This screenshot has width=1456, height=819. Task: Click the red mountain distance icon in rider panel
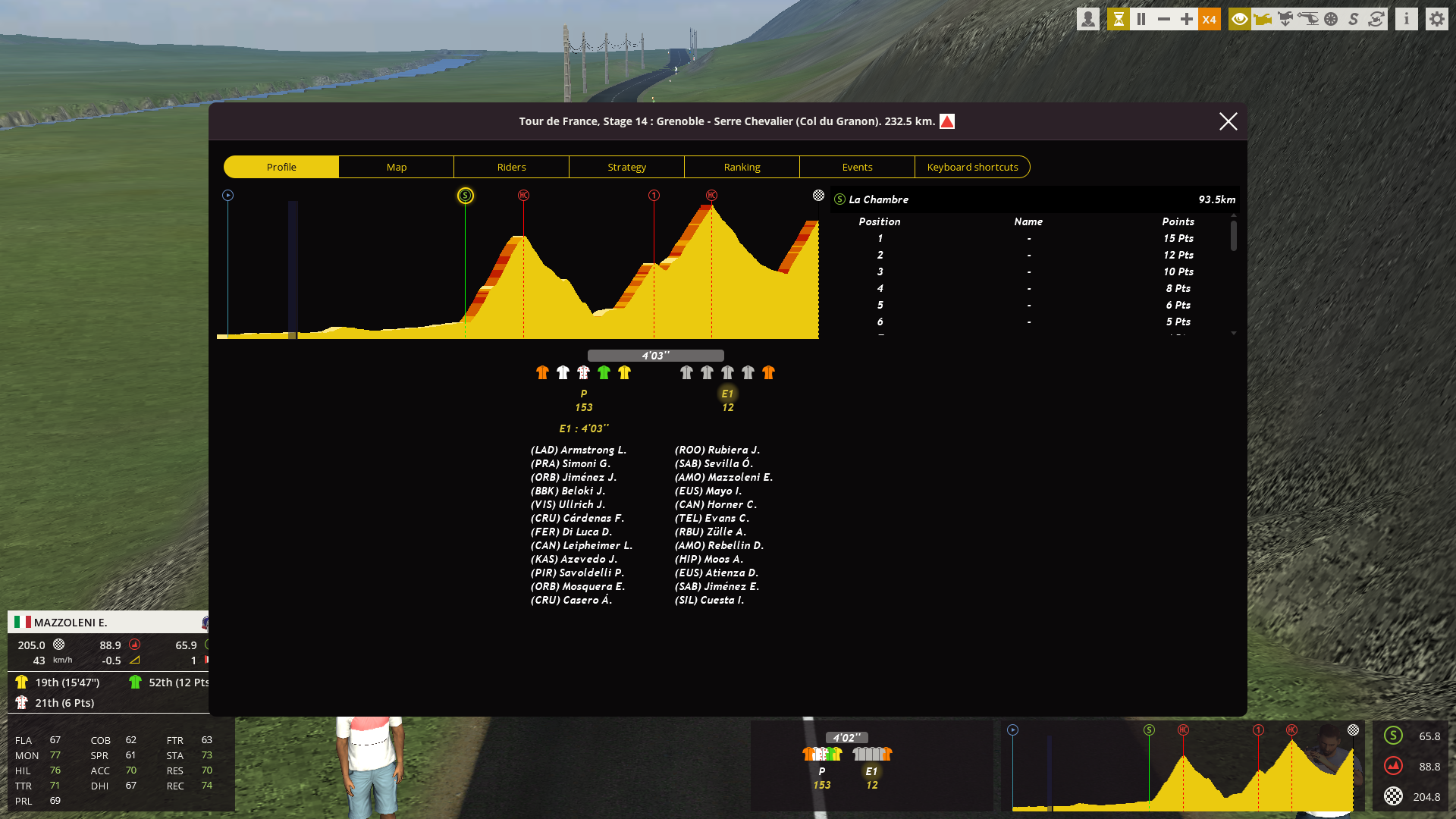(x=134, y=645)
